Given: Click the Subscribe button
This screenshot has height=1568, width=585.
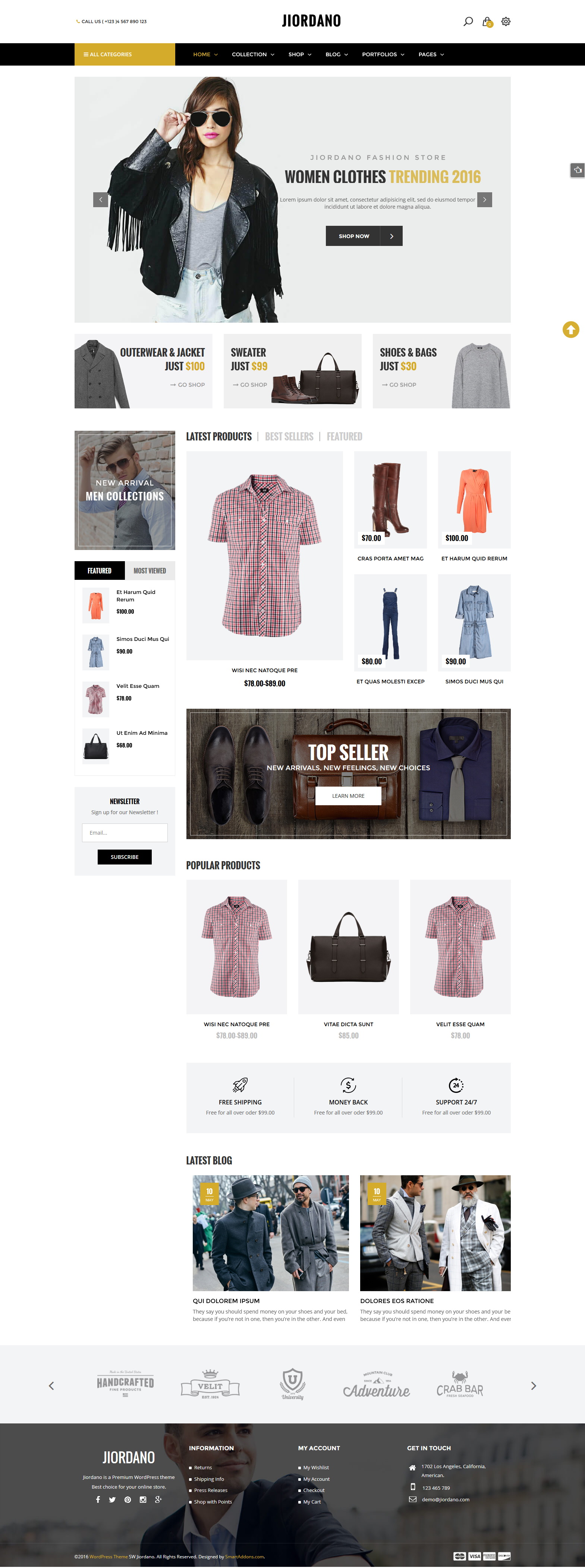Looking at the screenshot, I should click(x=124, y=857).
